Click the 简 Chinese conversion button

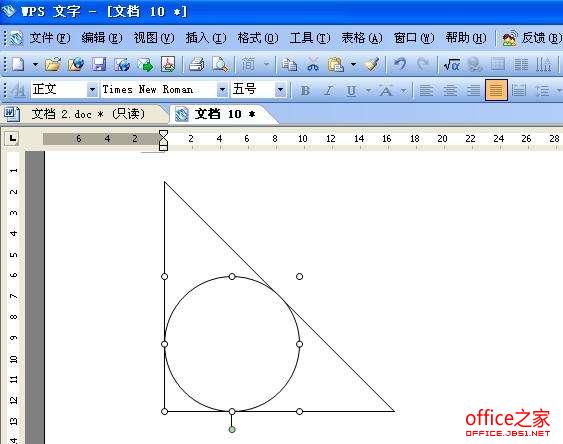(248, 65)
